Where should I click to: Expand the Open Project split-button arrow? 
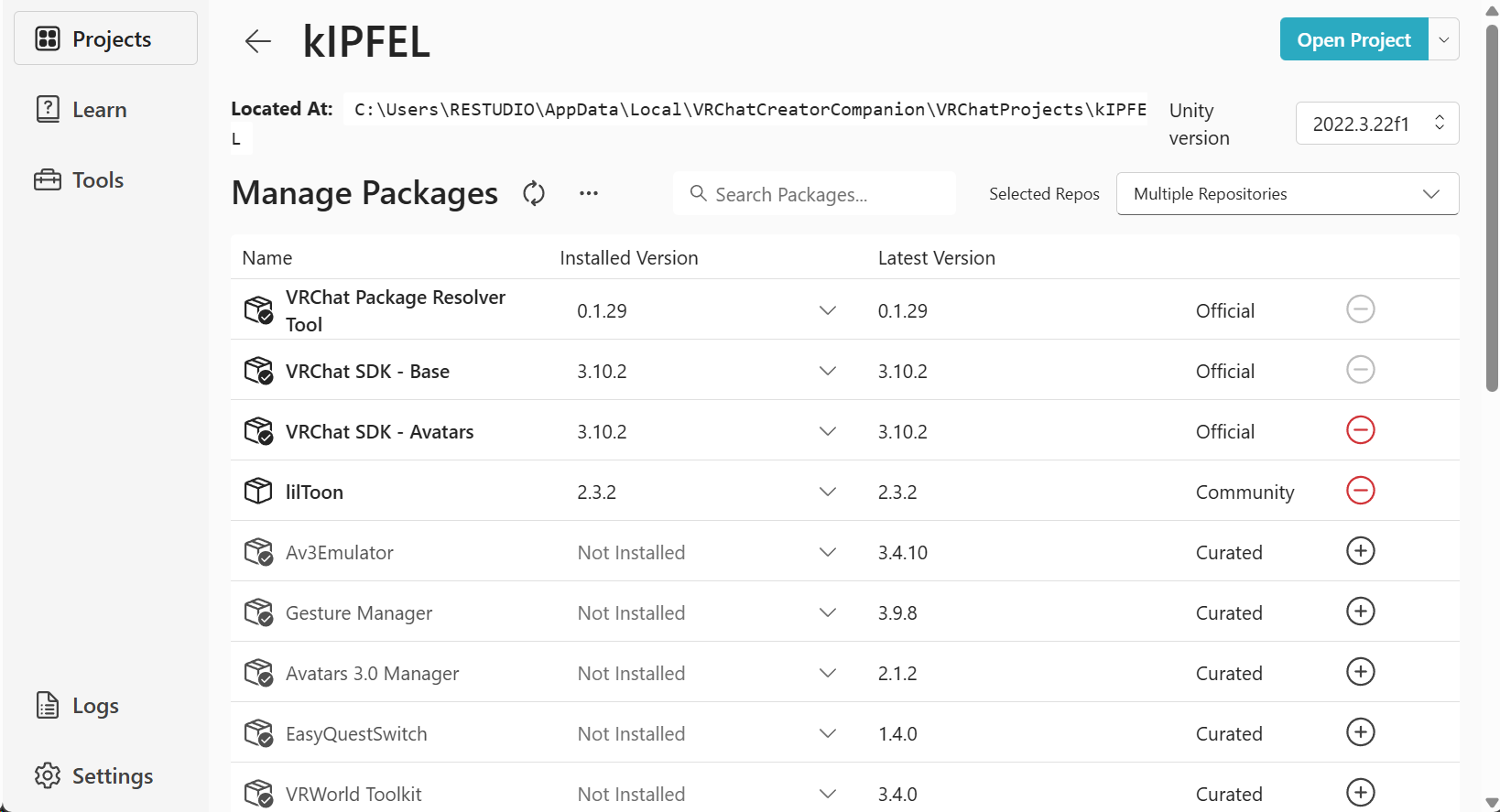tap(1443, 39)
